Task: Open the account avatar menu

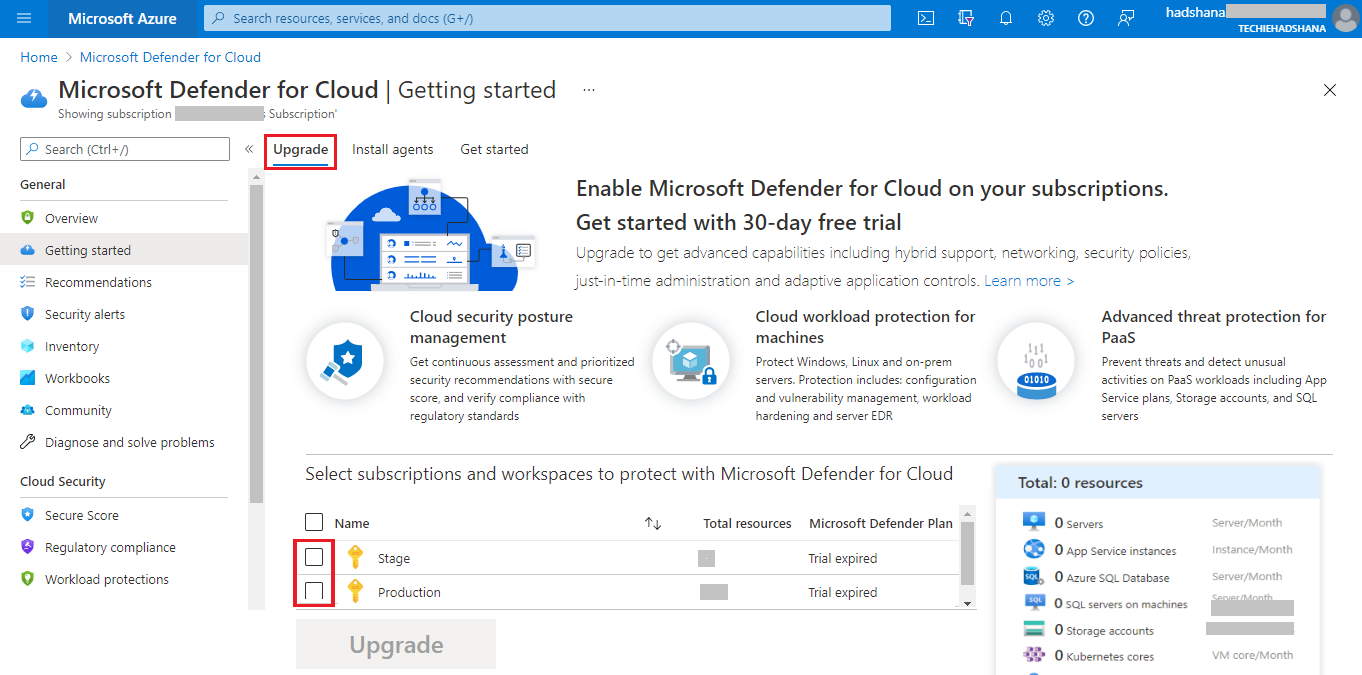Action: [1344, 18]
